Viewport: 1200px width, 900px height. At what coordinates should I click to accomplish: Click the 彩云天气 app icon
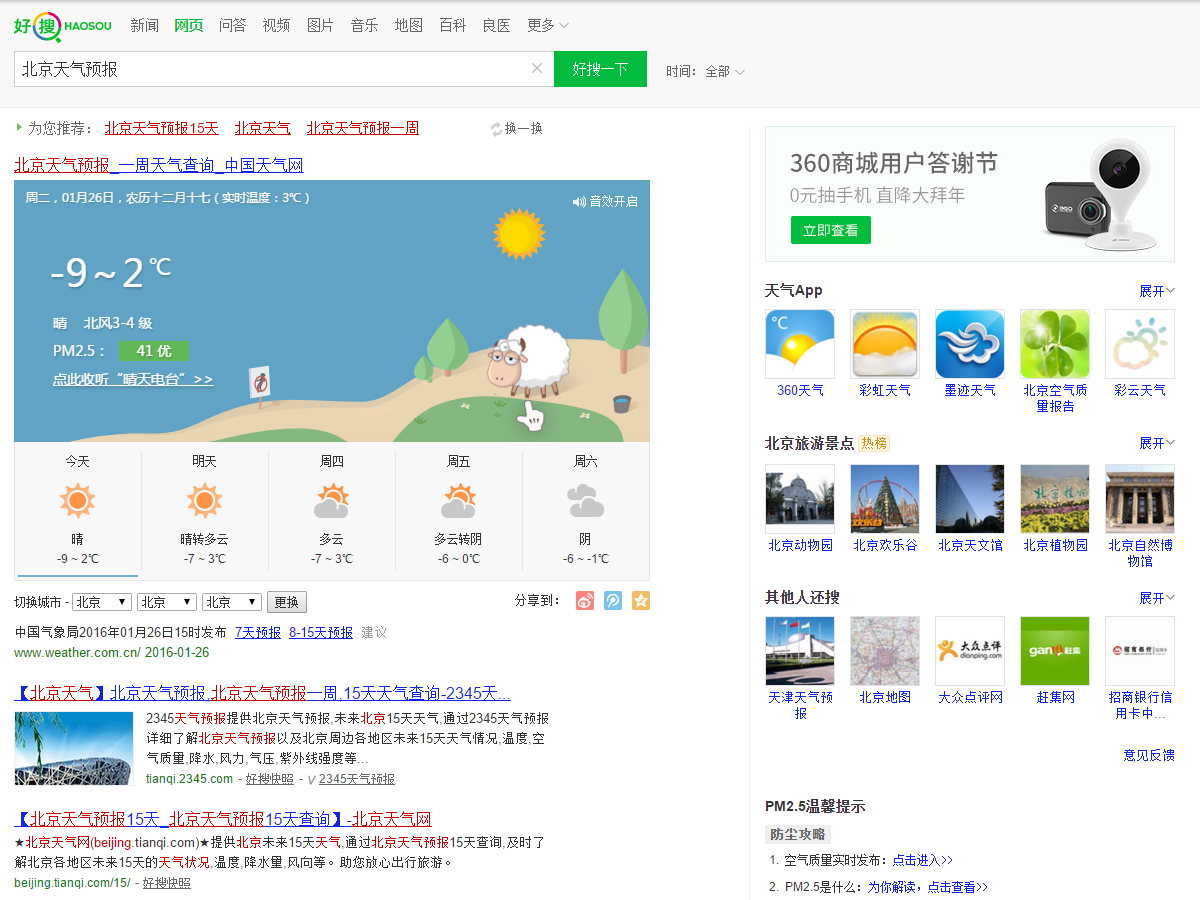(1140, 344)
